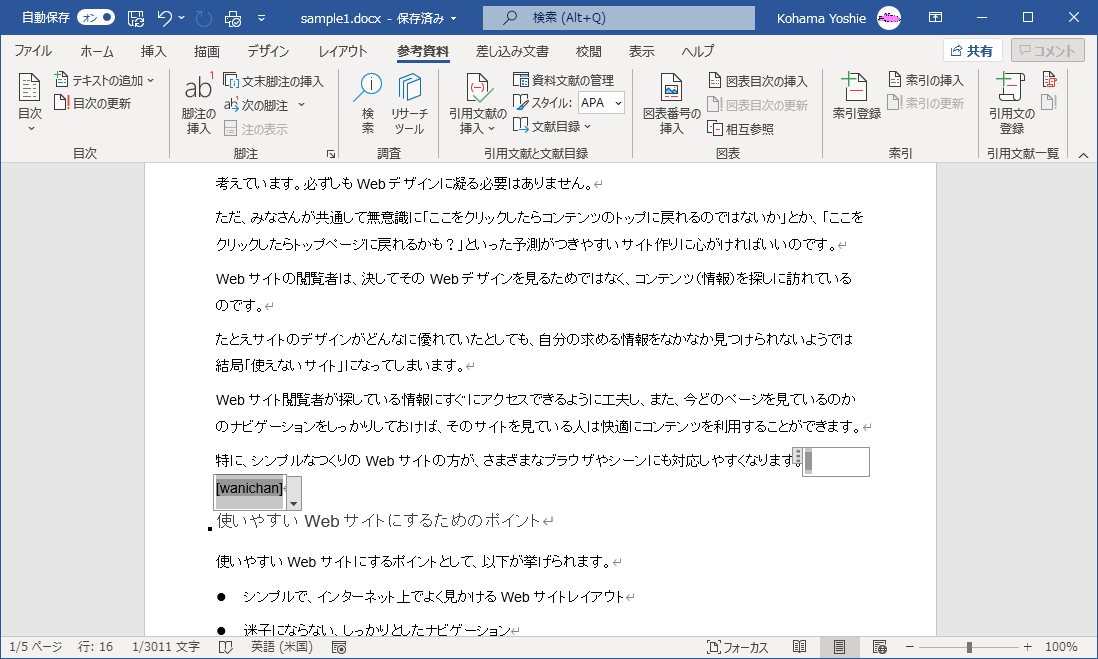The height and width of the screenshot is (659, 1098).
Task: Click the 共有 (Share) button
Action: click(x=972, y=50)
